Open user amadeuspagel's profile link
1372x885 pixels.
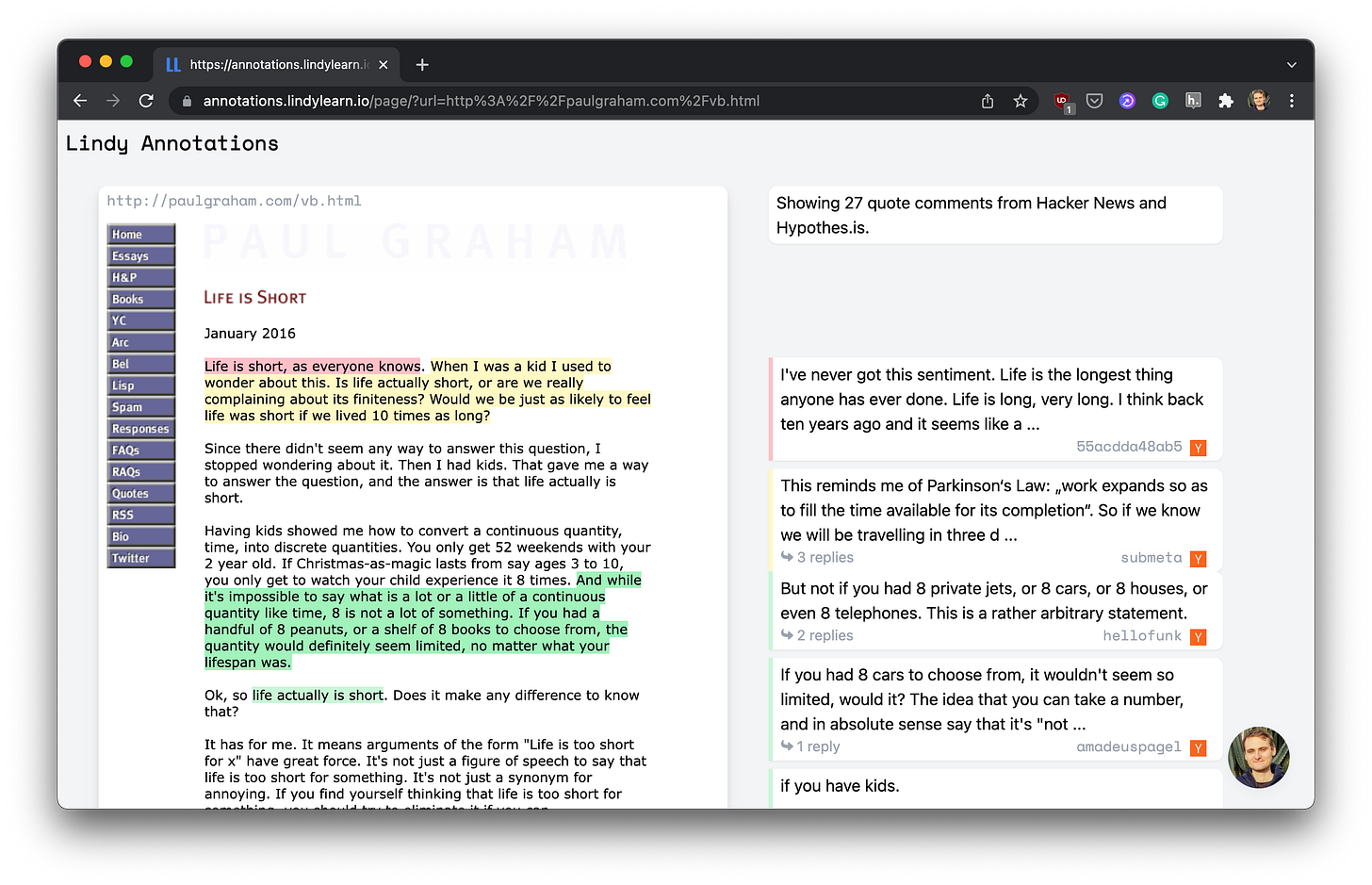click(x=1129, y=747)
